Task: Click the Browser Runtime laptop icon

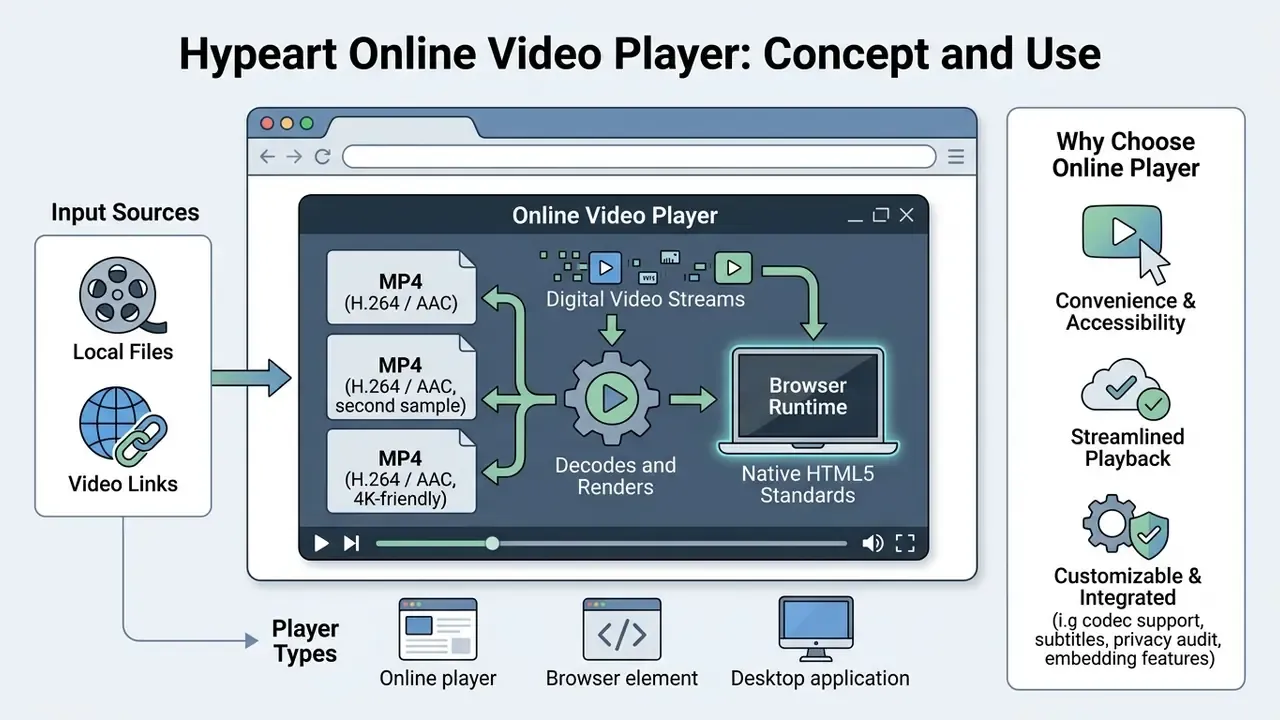Action: [808, 402]
